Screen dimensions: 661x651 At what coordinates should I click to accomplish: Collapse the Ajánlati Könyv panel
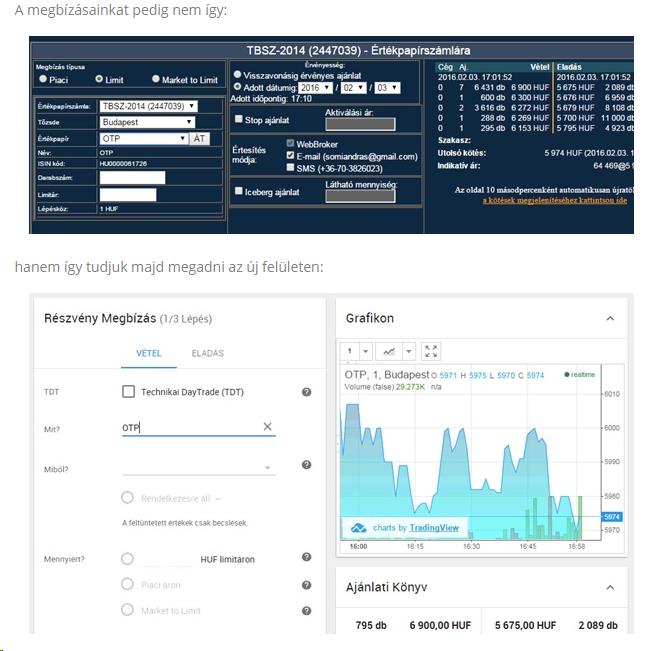click(610, 587)
